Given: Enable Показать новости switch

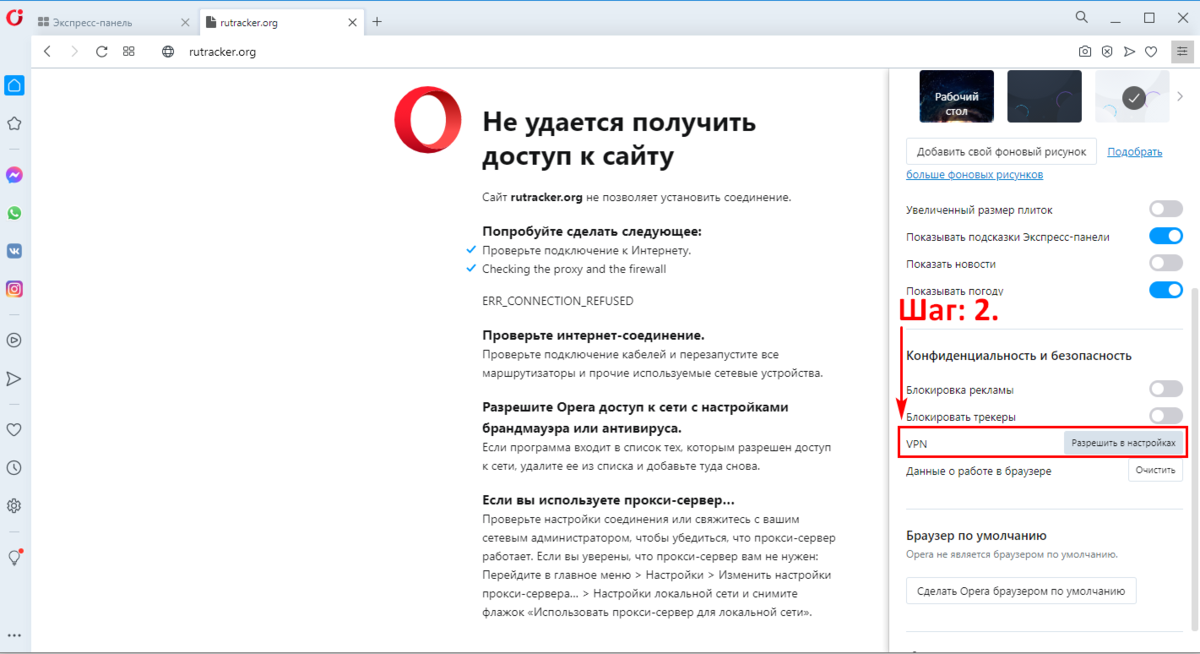Looking at the screenshot, I should pyautogui.click(x=1166, y=264).
